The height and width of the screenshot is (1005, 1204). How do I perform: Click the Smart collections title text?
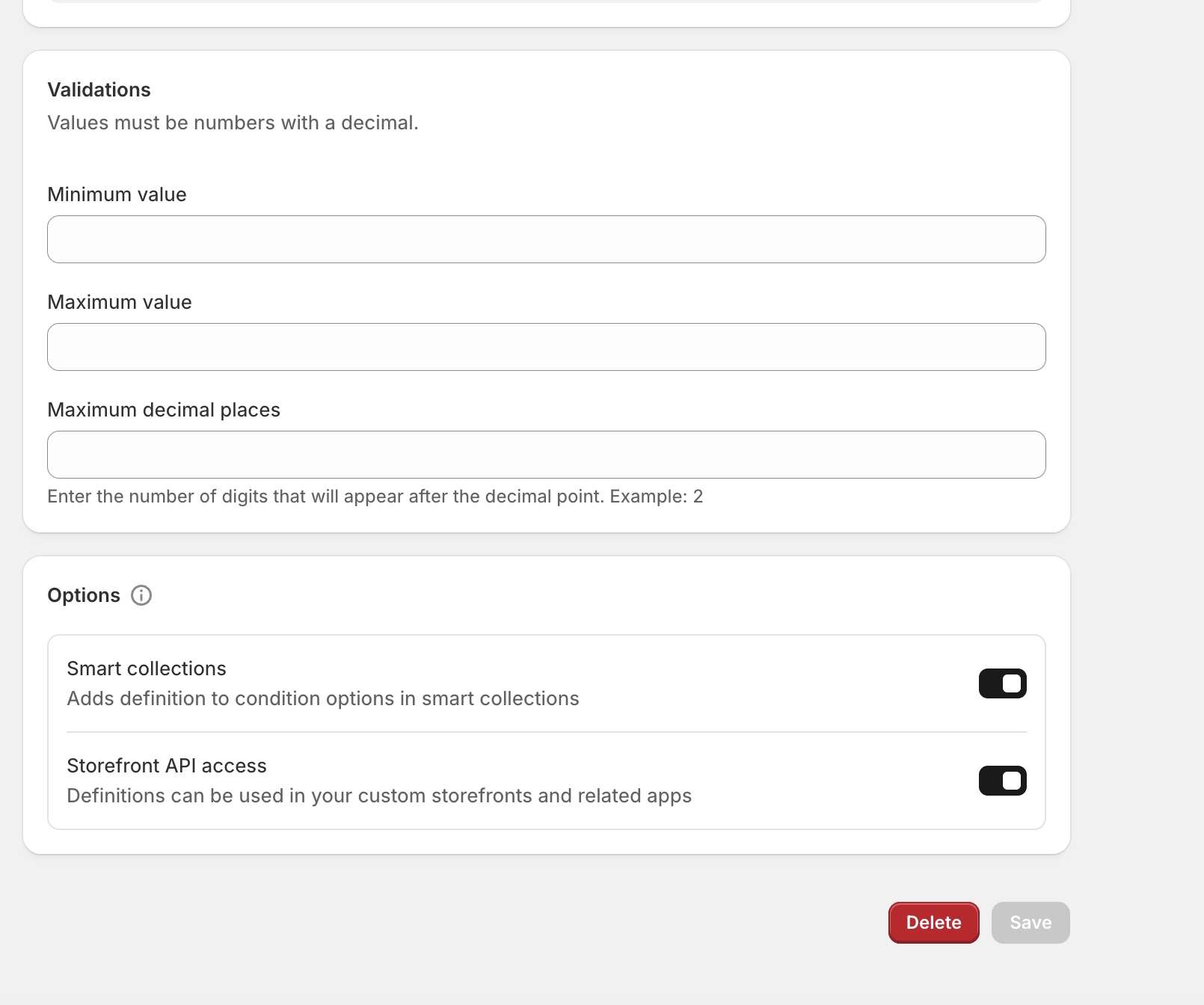click(147, 669)
